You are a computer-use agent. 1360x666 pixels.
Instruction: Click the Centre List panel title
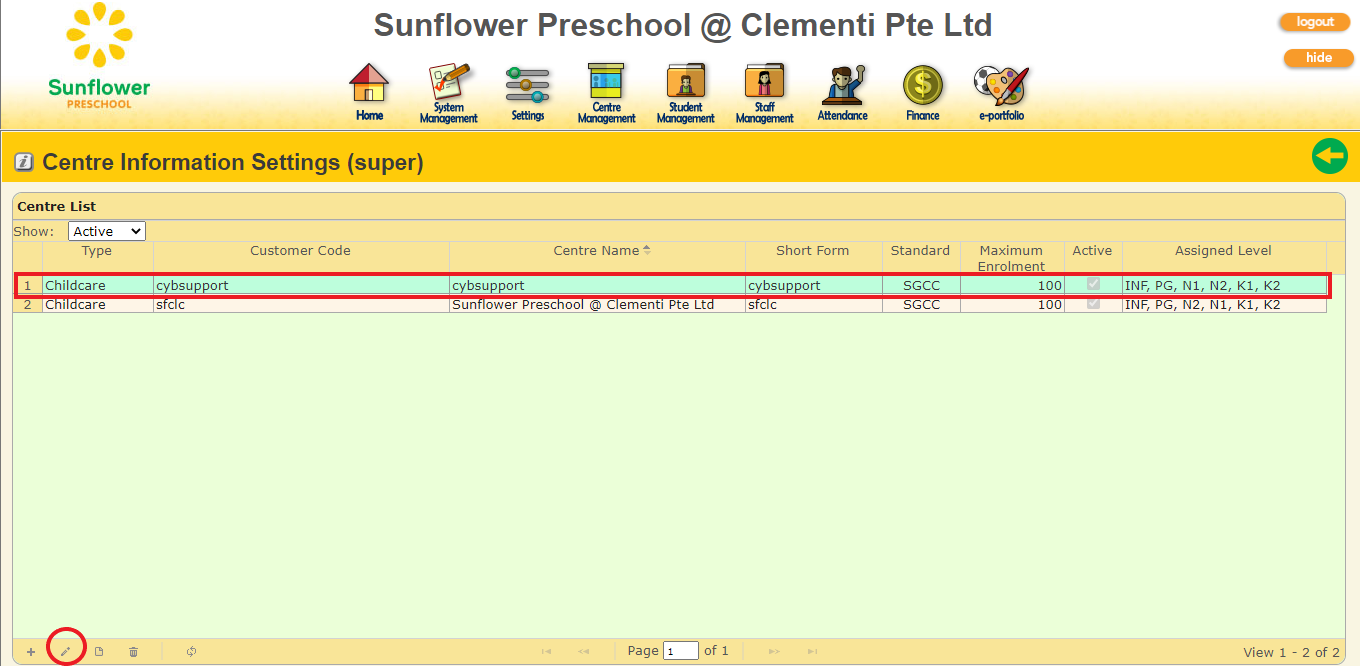[57, 206]
